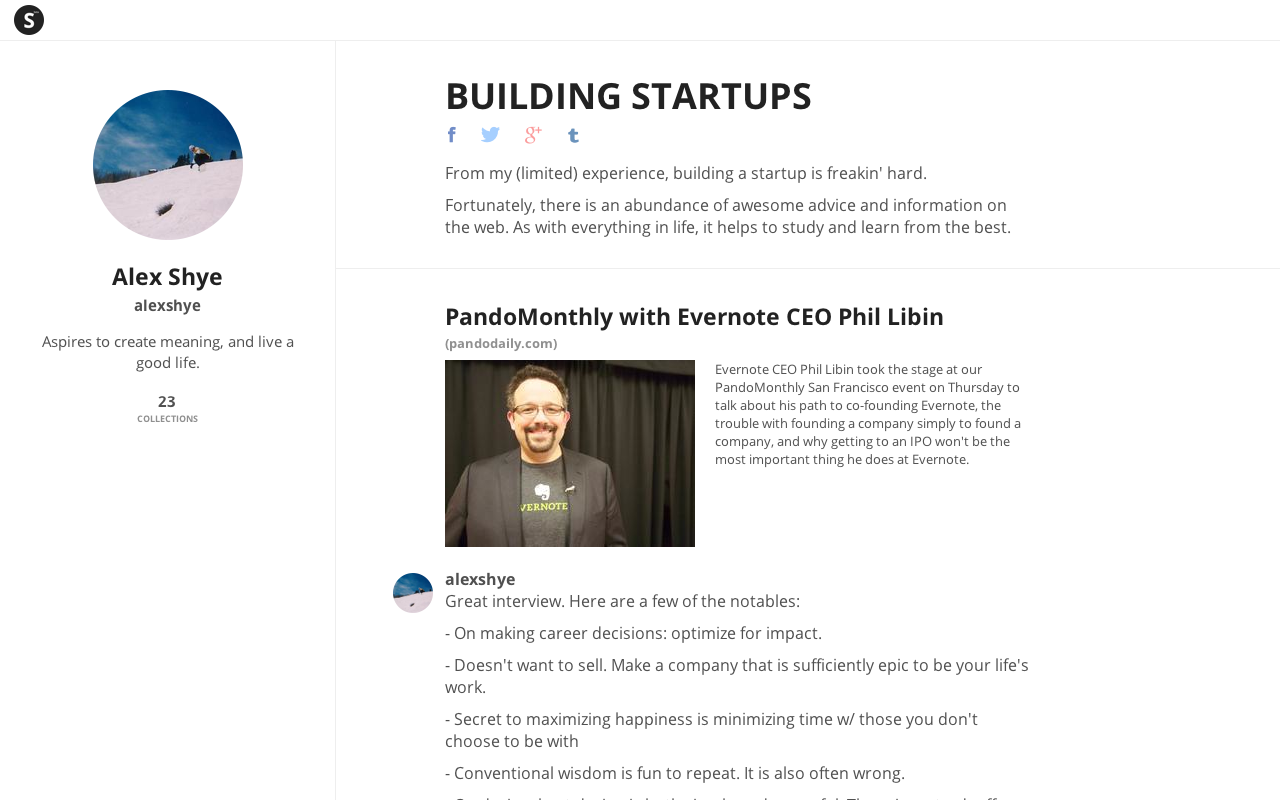
Task: Click the comment line about optimizing for impact
Action: 633,633
